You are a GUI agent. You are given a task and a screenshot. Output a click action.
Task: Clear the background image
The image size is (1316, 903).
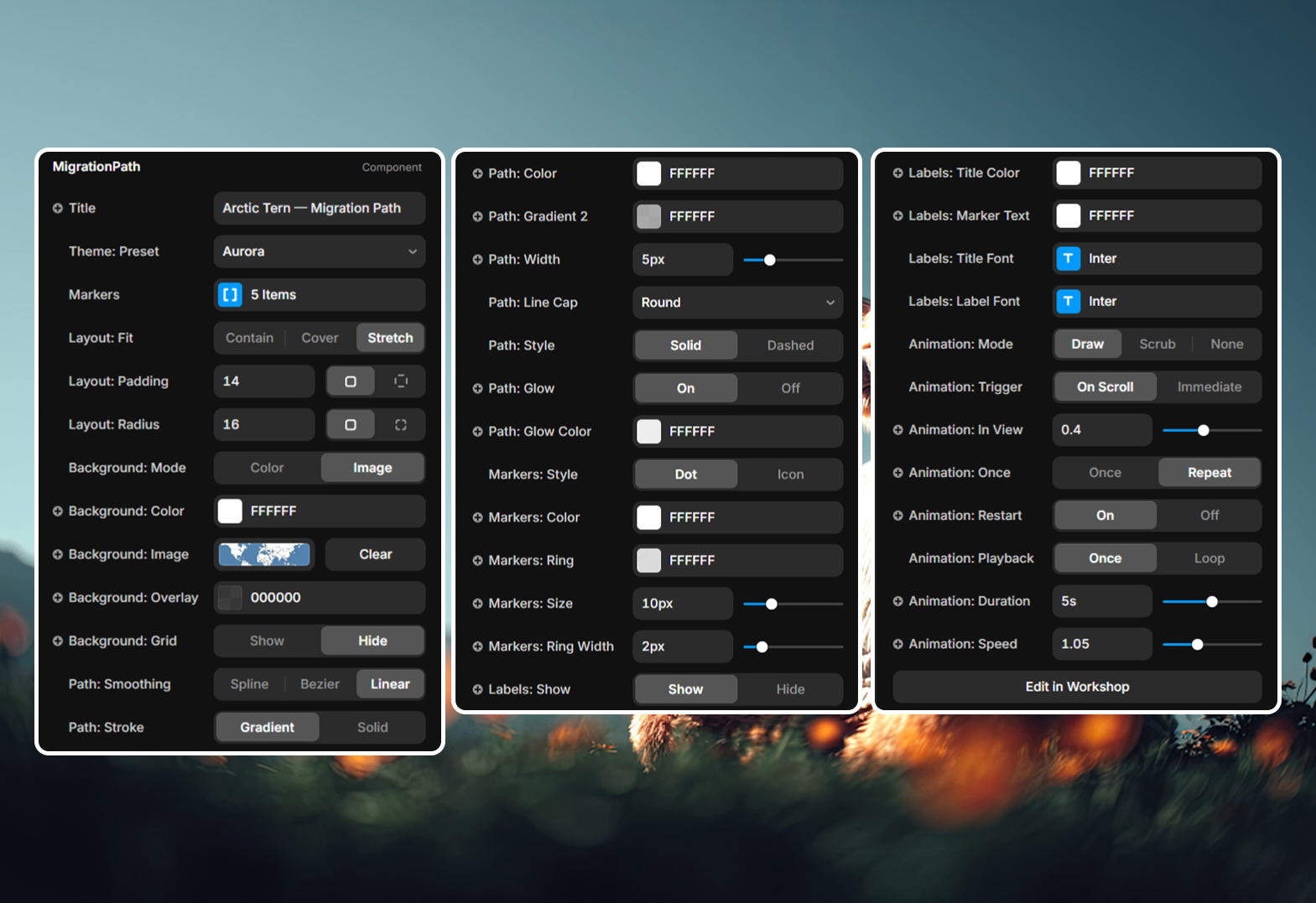(375, 554)
